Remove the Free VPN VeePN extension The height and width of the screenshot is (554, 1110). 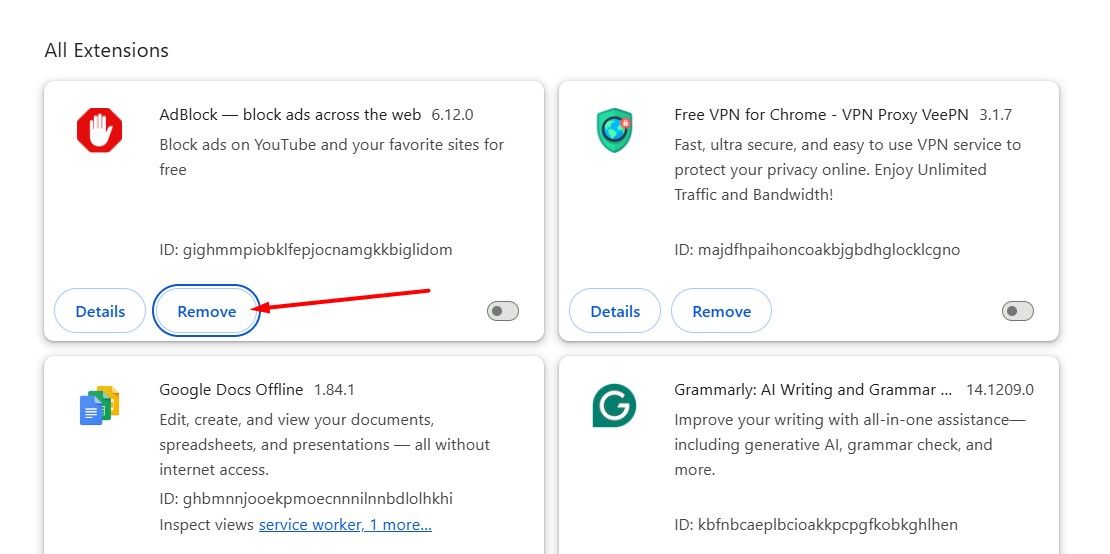(721, 311)
